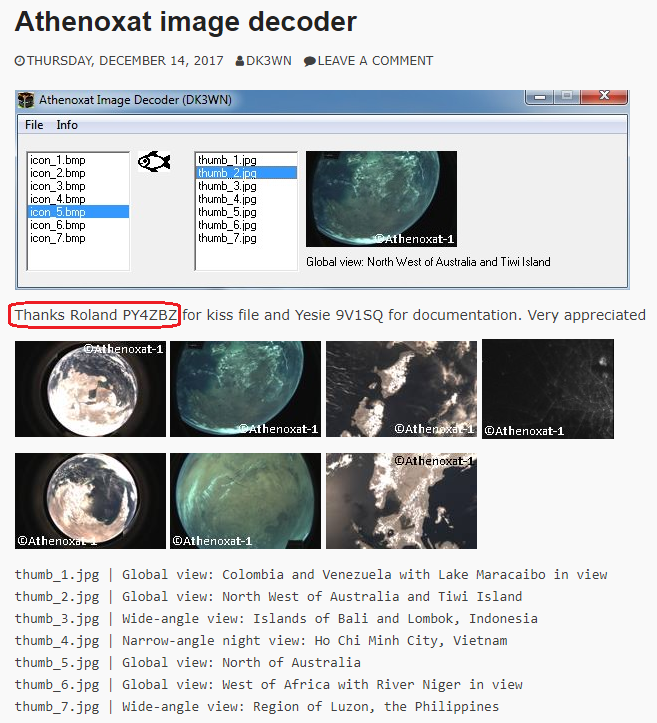
Task: Click 'Thanks Roland PY4ZBZ' text
Action: coord(95,315)
